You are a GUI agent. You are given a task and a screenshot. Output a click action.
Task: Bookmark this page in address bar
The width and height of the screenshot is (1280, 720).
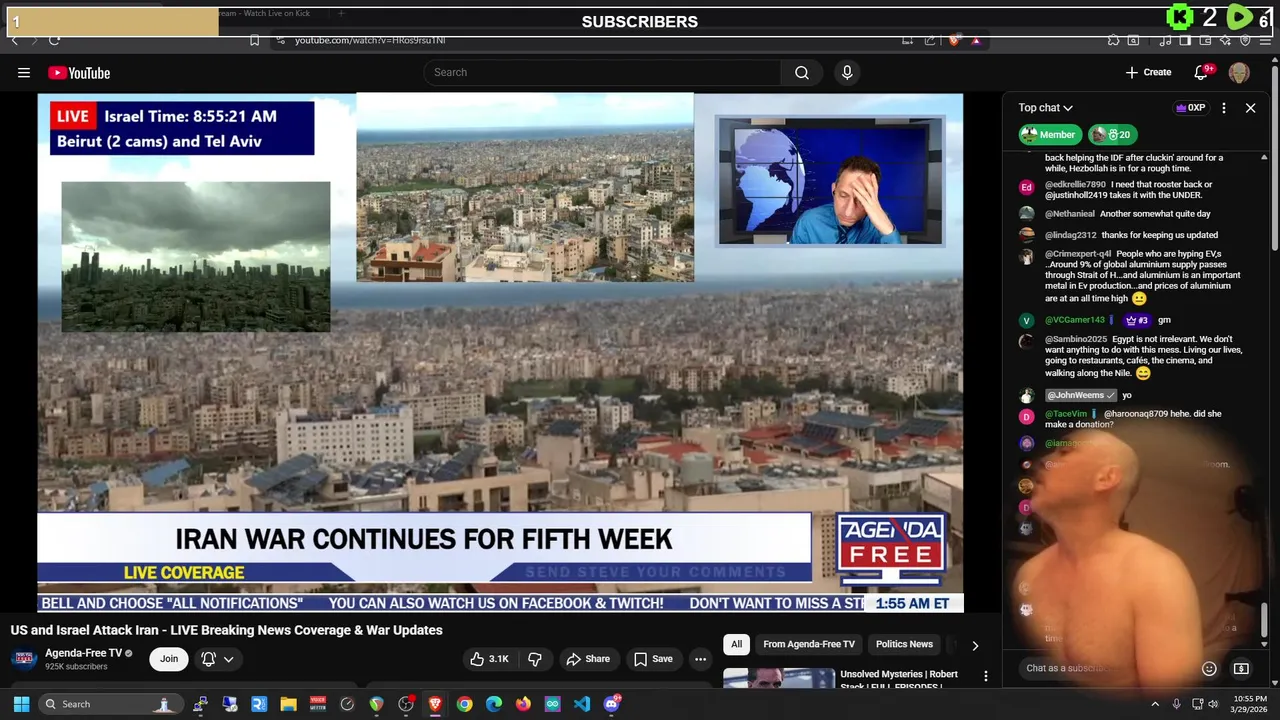click(x=254, y=40)
